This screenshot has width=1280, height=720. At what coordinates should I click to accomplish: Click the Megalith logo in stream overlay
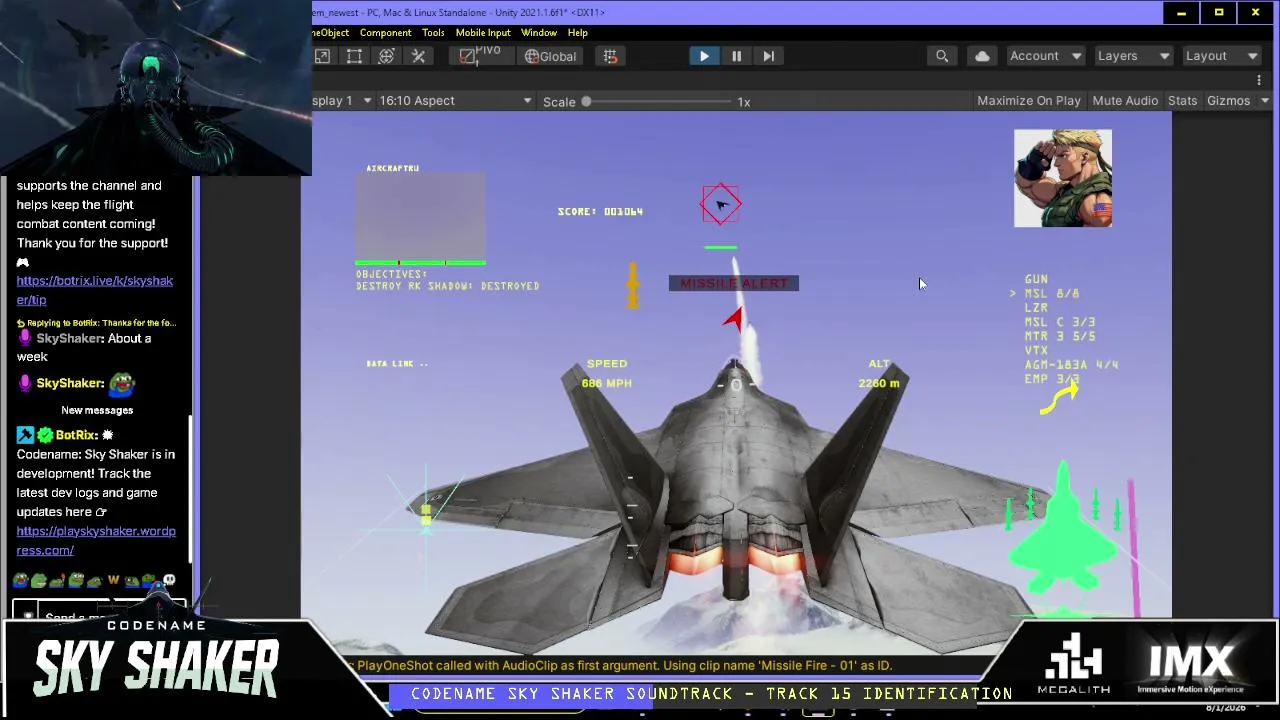pyautogui.click(x=1074, y=663)
